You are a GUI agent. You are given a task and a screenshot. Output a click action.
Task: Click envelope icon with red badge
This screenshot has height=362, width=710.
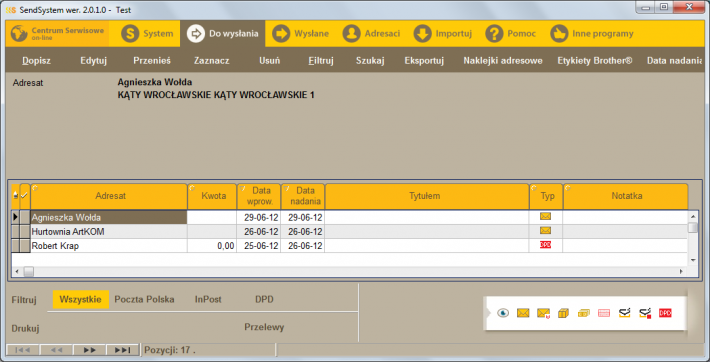(543, 313)
